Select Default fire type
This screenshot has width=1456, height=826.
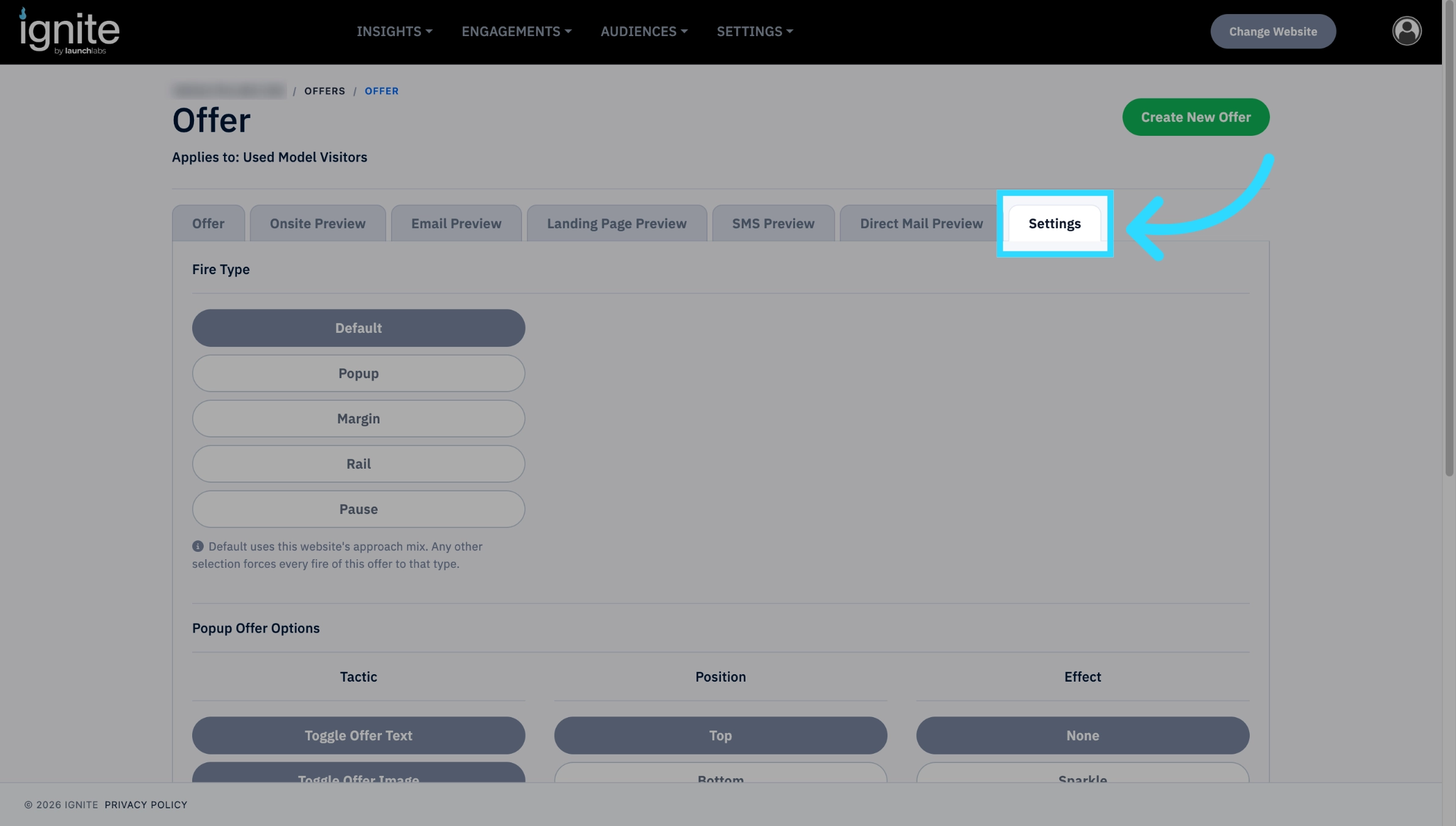click(359, 328)
